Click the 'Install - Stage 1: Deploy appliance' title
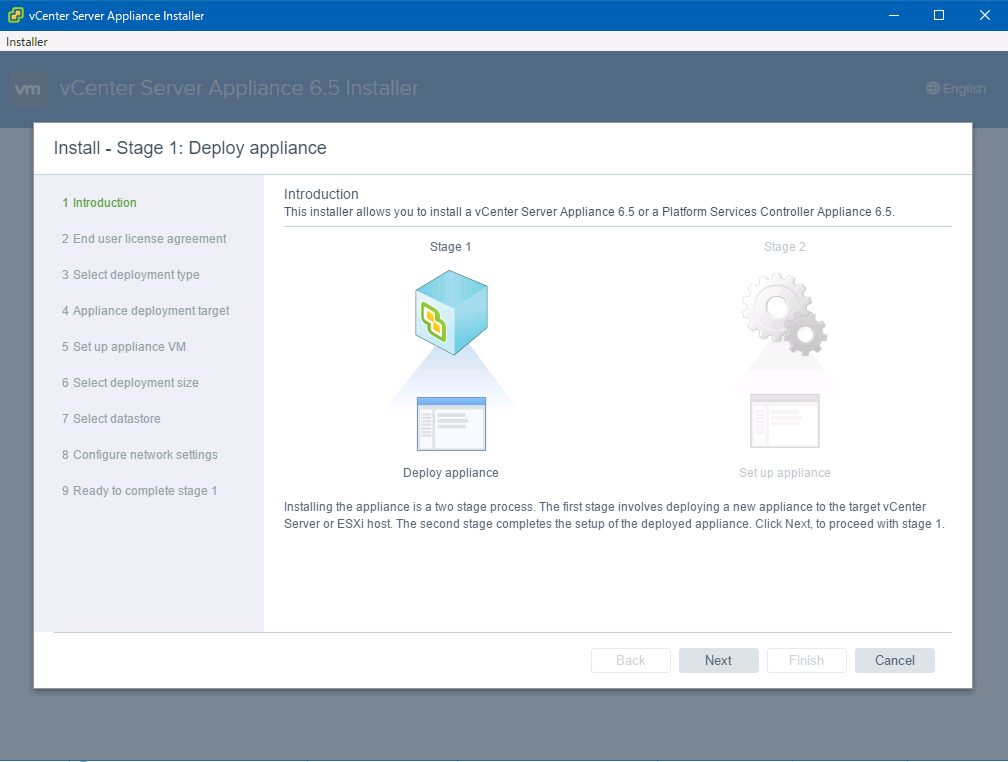Image resolution: width=1008 pixels, height=762 pixels. [190, 148]
